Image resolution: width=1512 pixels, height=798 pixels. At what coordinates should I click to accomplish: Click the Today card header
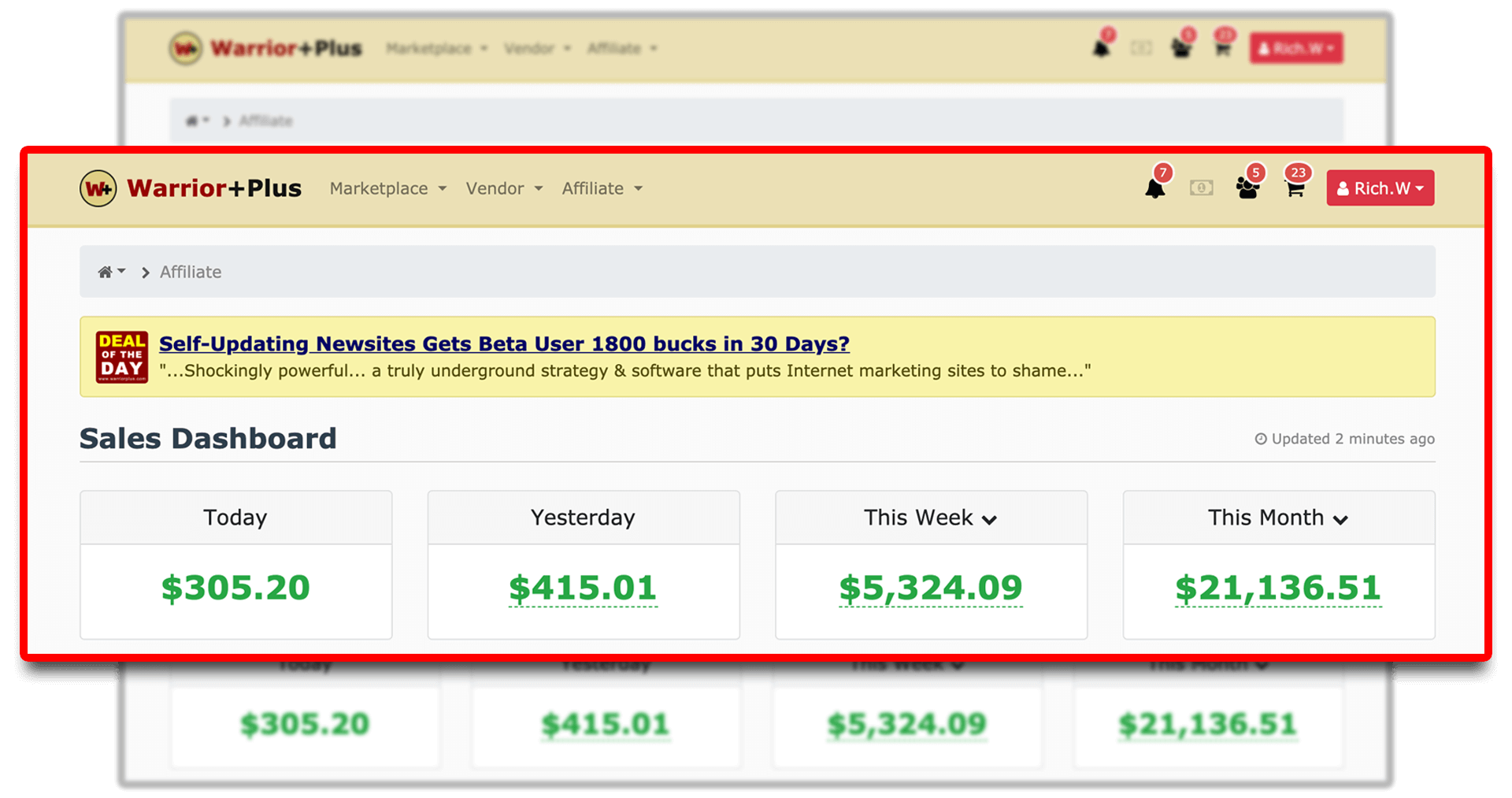tap(235, 518)
